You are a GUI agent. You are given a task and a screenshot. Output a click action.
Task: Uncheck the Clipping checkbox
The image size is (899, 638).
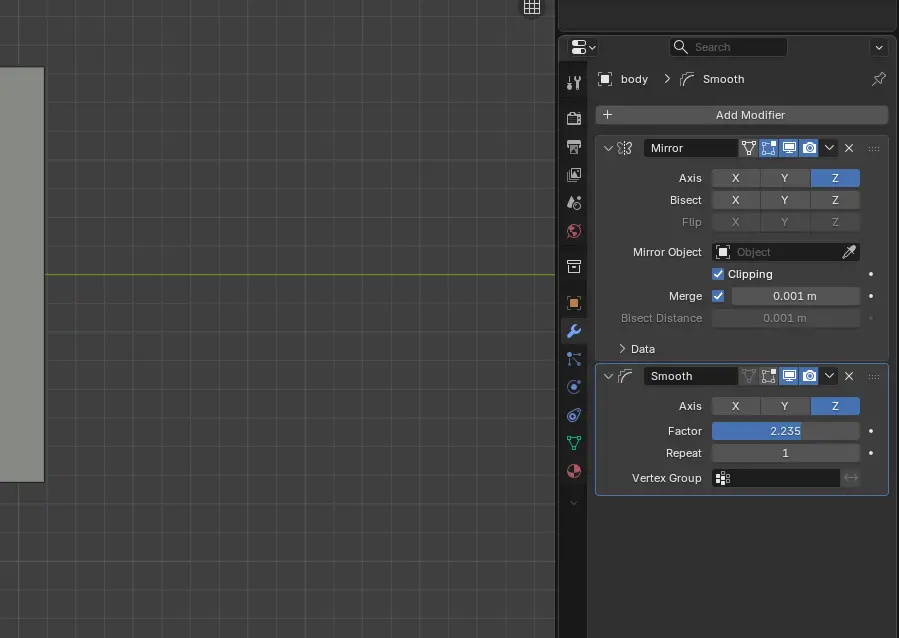(718, 273)
